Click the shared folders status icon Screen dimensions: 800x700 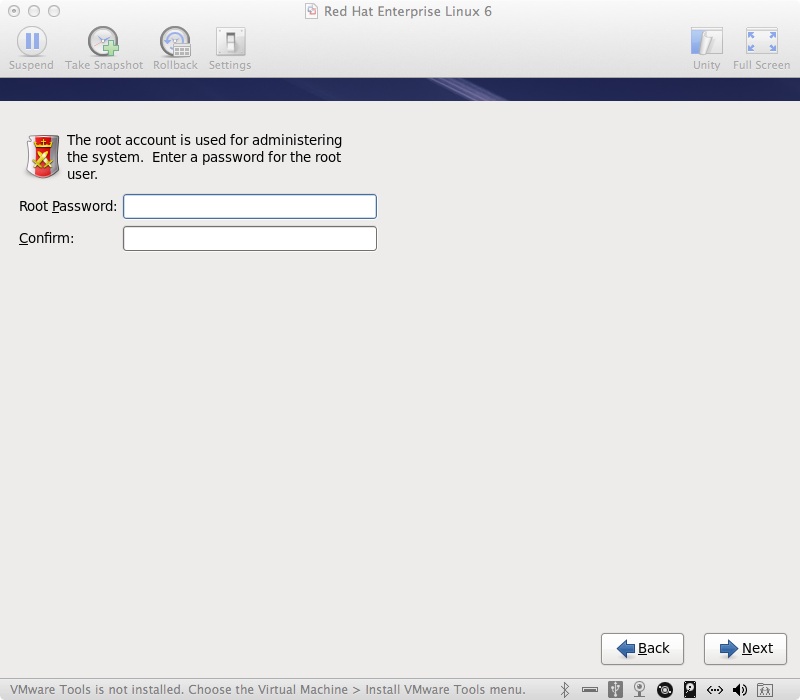pyautogui.click(x=764, y=690)
